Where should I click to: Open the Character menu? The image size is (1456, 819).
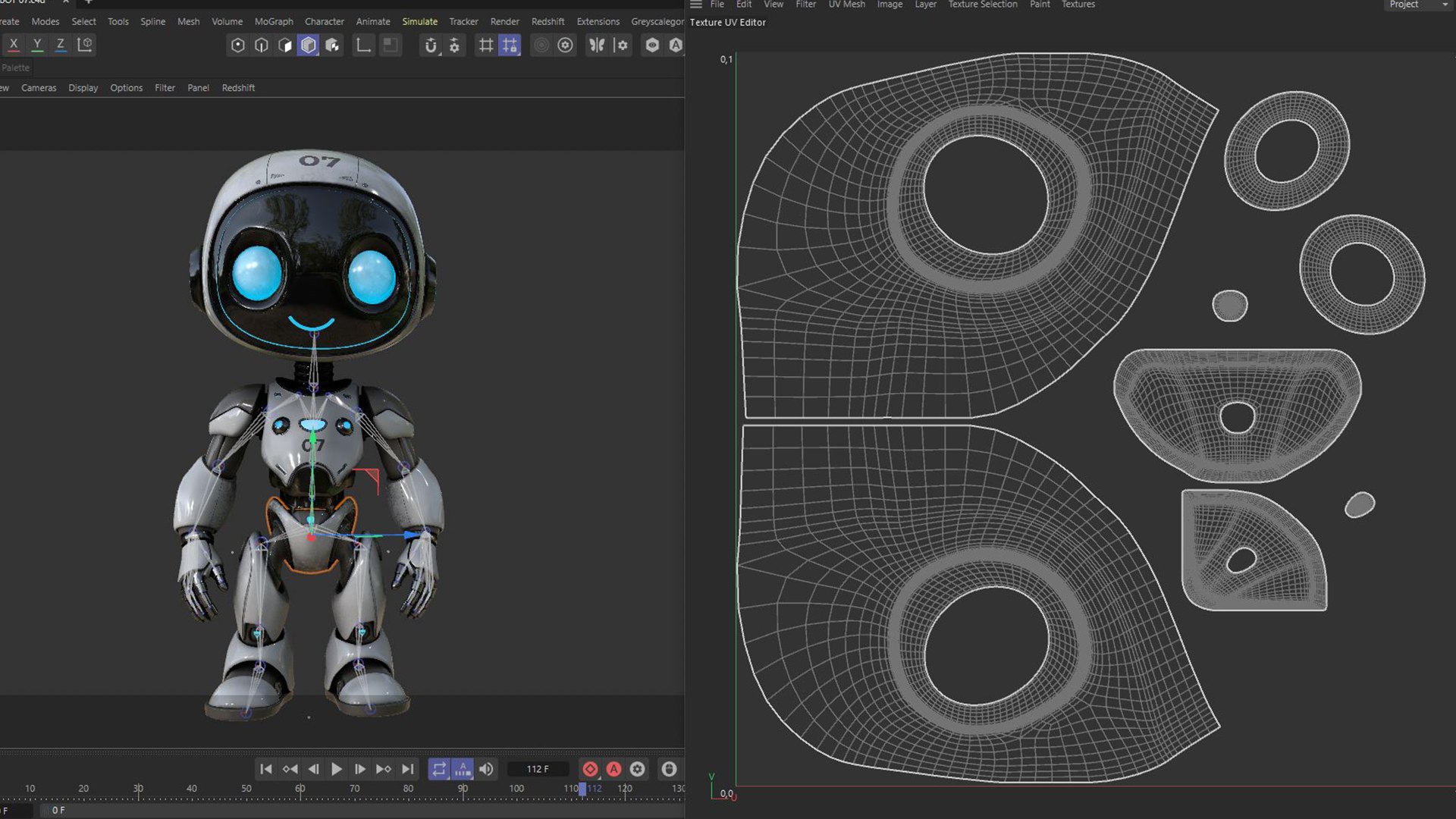(324, 21)
